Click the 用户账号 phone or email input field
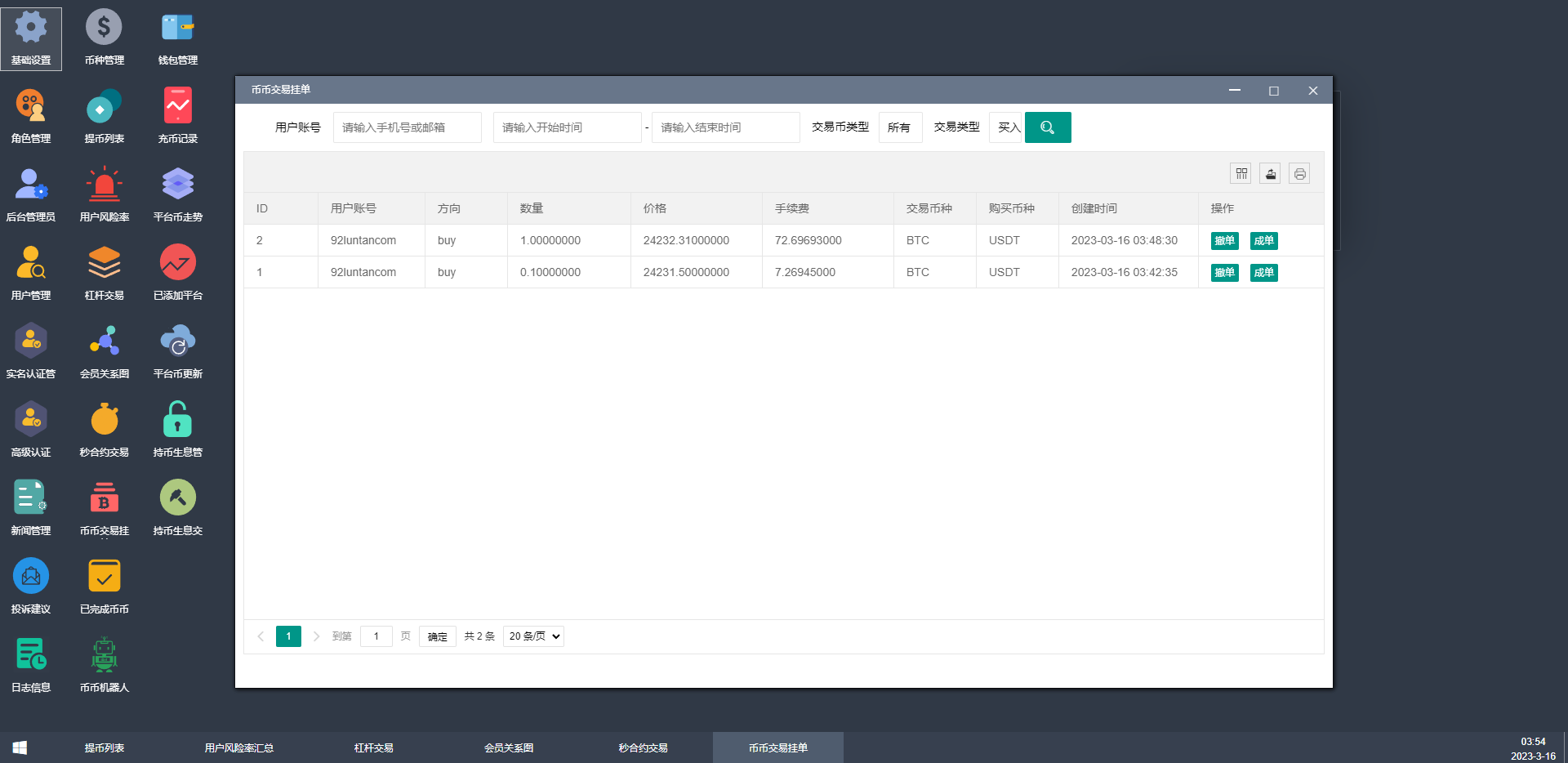1568x763 pixels. tap(407, 127)
